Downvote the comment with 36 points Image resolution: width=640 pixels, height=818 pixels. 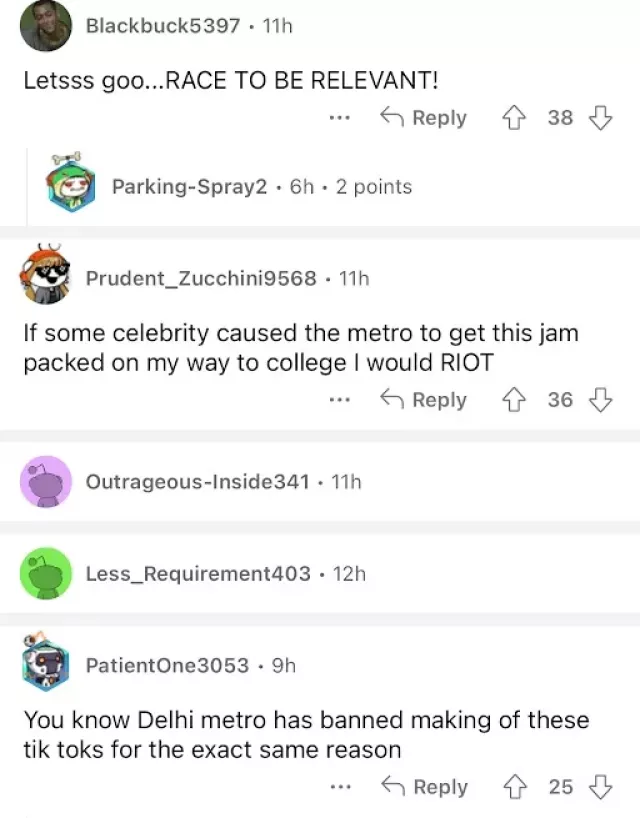pyautogui.click(x=600, y=400)
